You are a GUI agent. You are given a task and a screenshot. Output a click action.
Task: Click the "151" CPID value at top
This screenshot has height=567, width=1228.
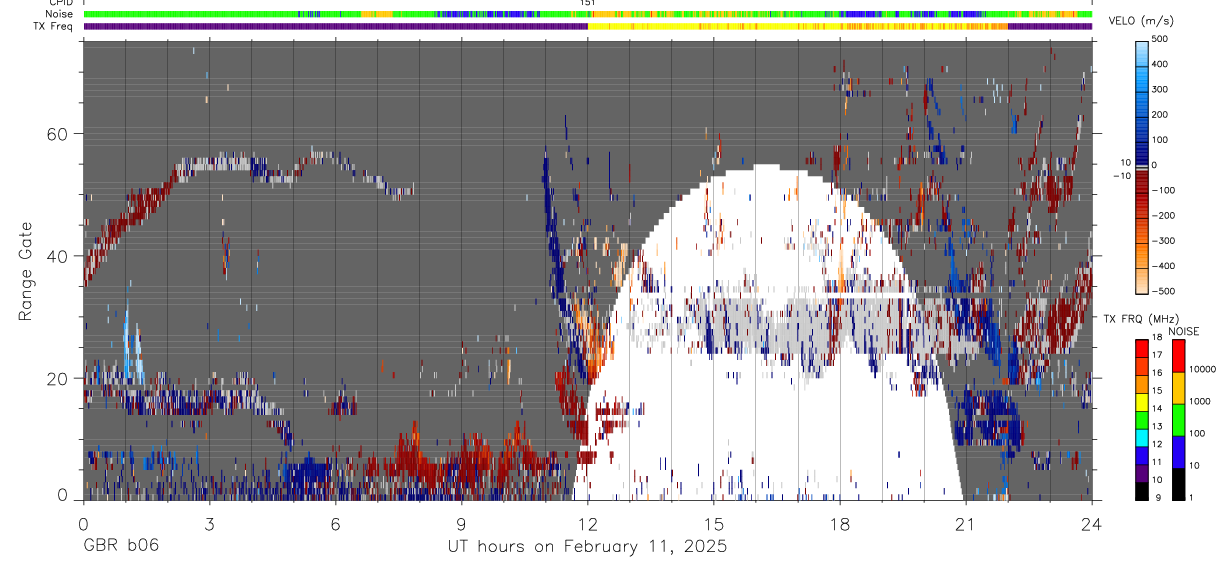click(588, 3)
